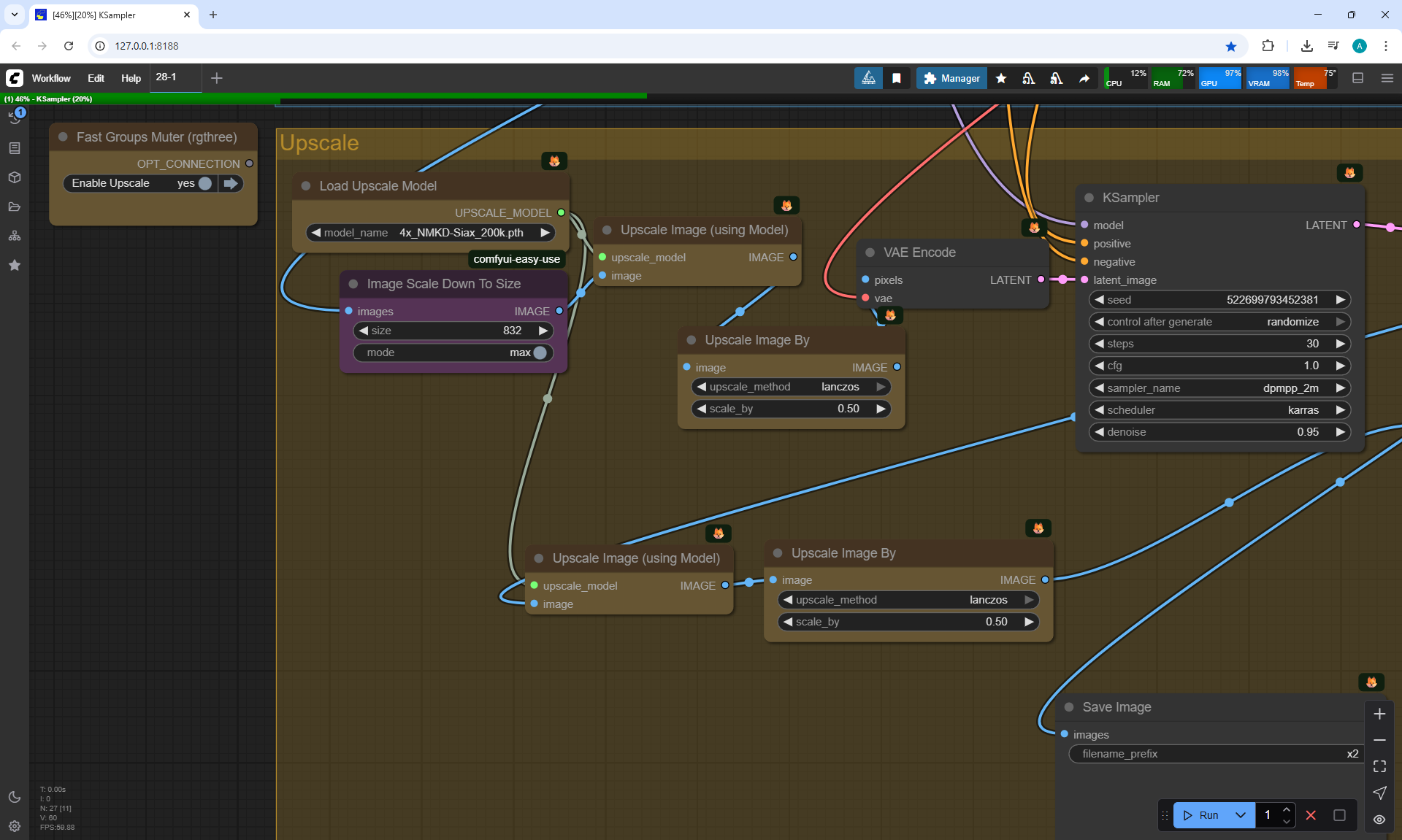Click the share arrow toolbar icon
The image size is (1402, 840).
[x=1084, y=78]
